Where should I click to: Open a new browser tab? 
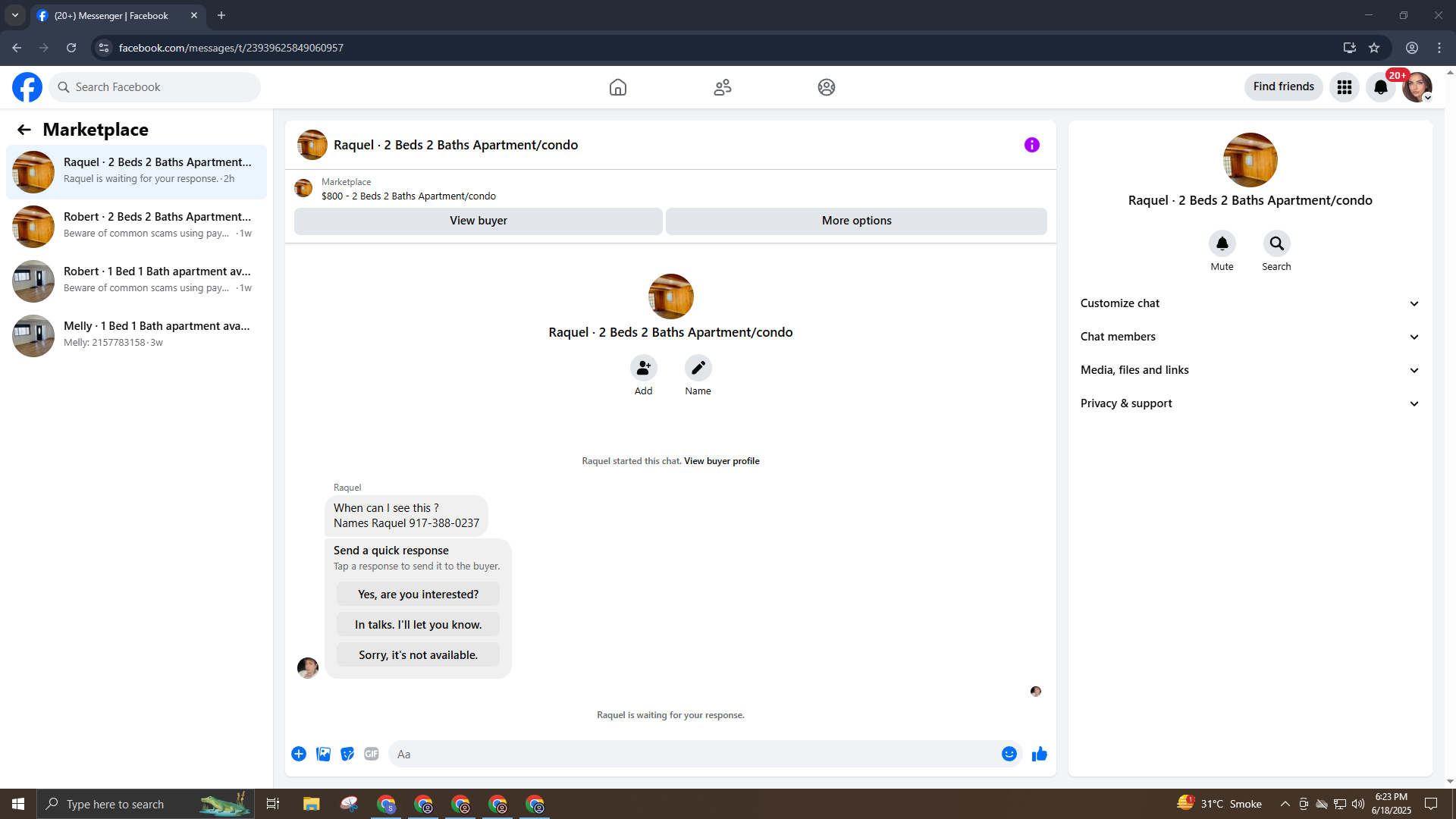tap(221, 15)
